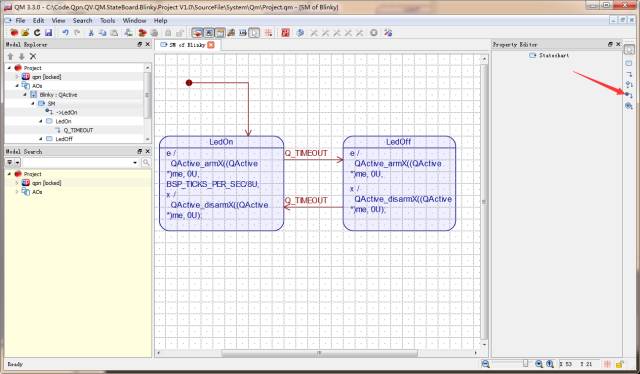This screenshot has height=374, width=640.
Task: Toggle the red grid snap icon in toolbar
Action: point(268,33)
